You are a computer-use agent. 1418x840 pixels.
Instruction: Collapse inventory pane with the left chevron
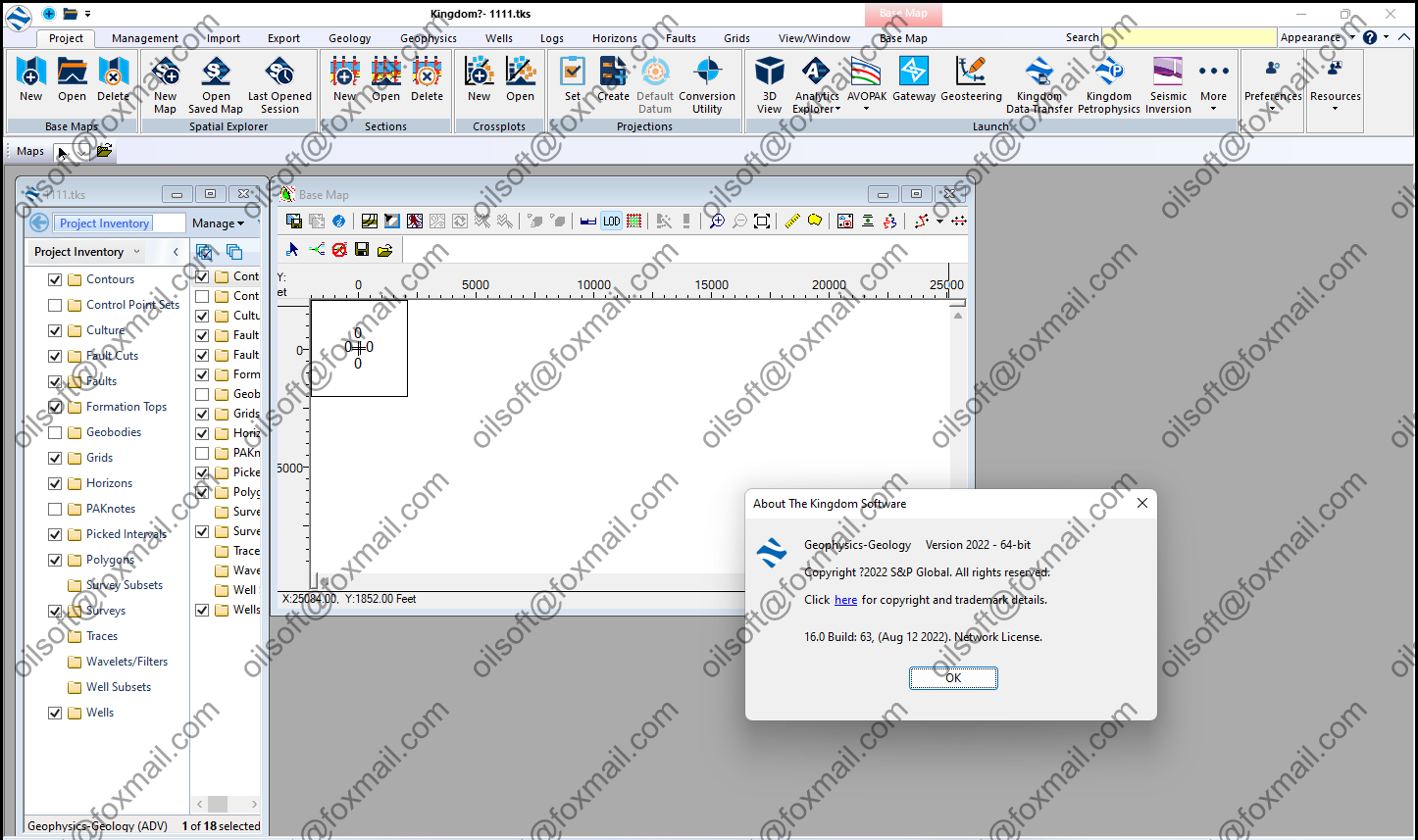pos(176,252)
